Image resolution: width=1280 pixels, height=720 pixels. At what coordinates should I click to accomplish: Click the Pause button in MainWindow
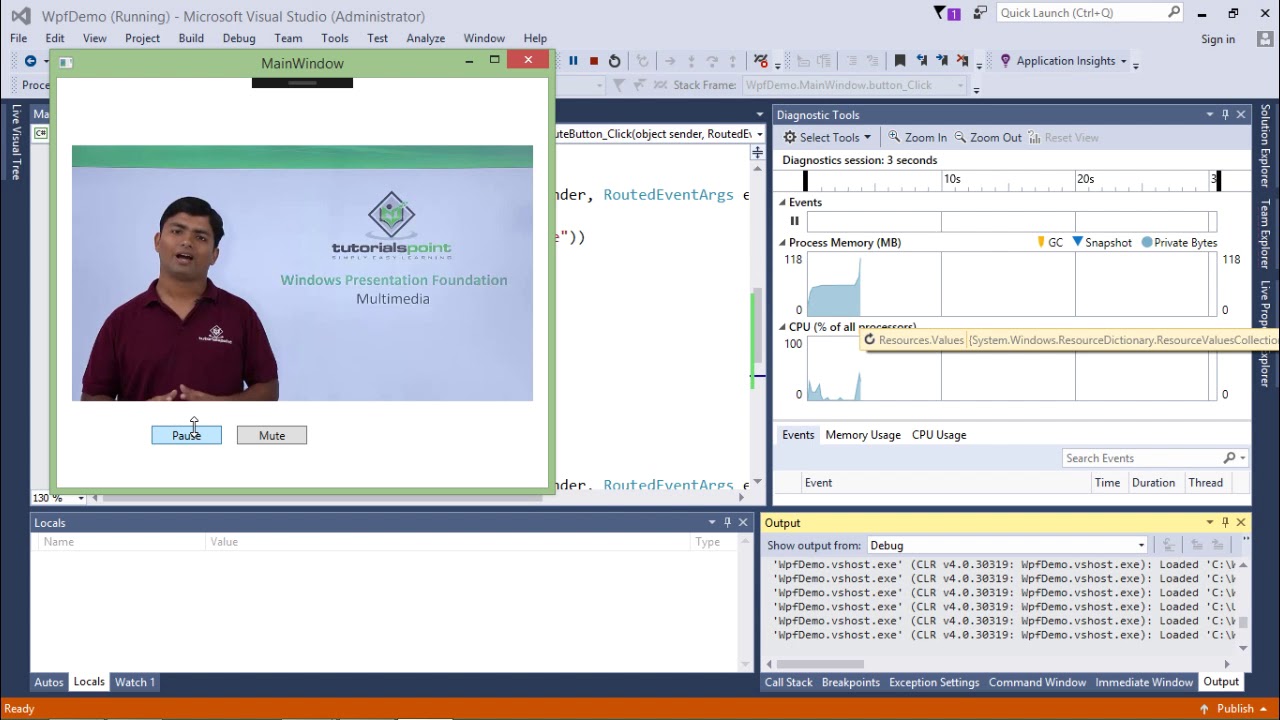click(187, 435)
